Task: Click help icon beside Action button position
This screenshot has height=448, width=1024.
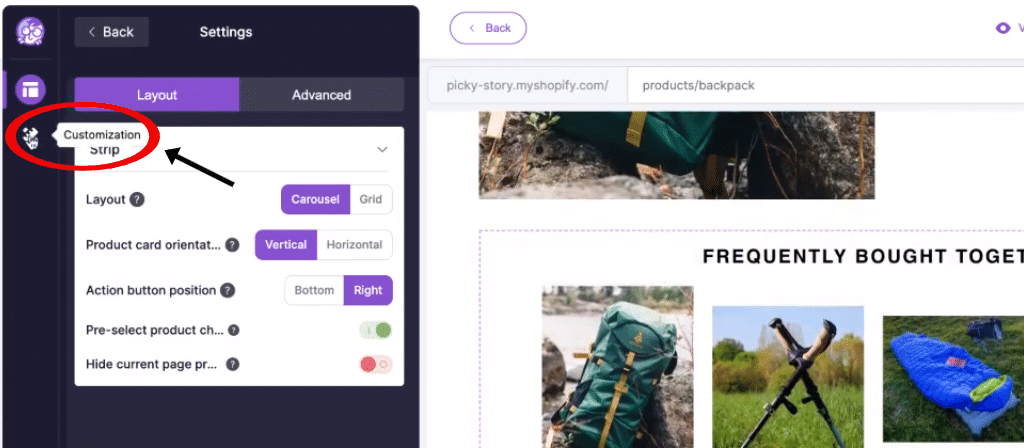Action: [x=227, y=291]
